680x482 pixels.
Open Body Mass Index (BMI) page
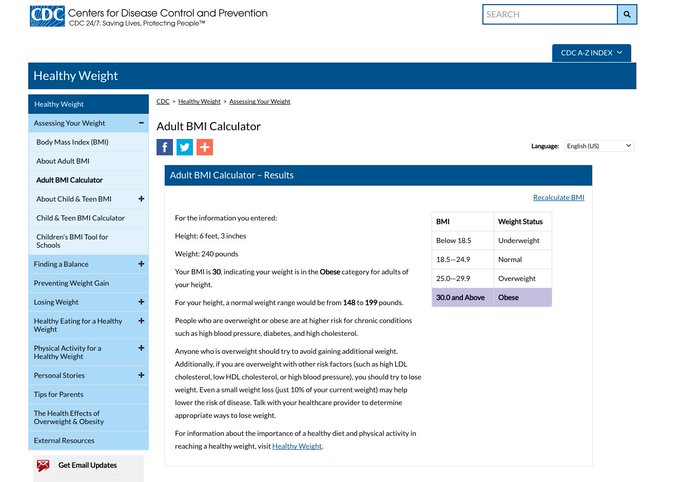(x=88, y=142)
